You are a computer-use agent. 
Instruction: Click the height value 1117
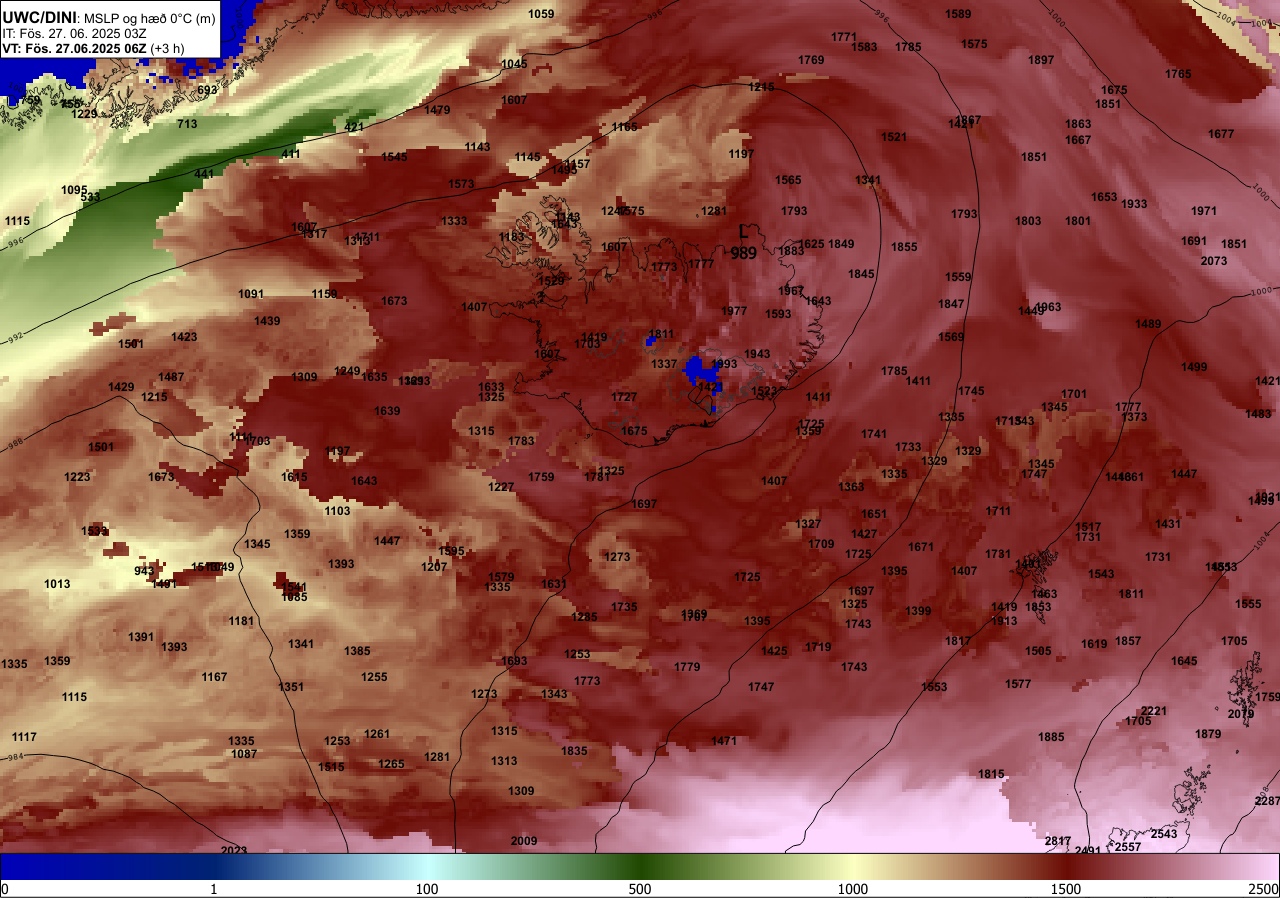click(x=24, y=737)
